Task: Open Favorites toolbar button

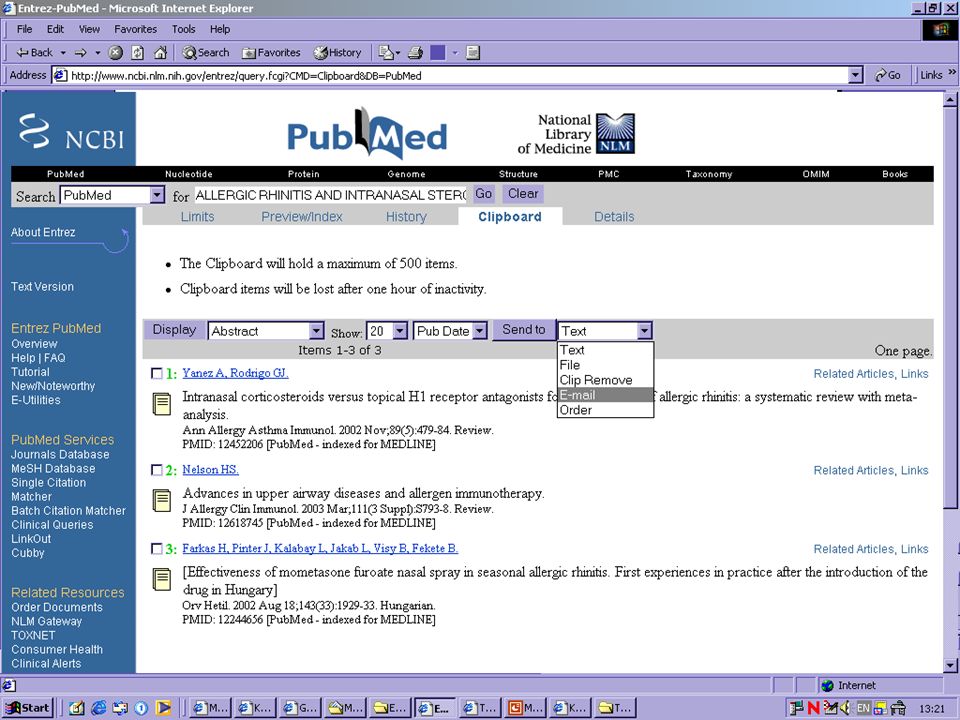Action: click(271, 53)
